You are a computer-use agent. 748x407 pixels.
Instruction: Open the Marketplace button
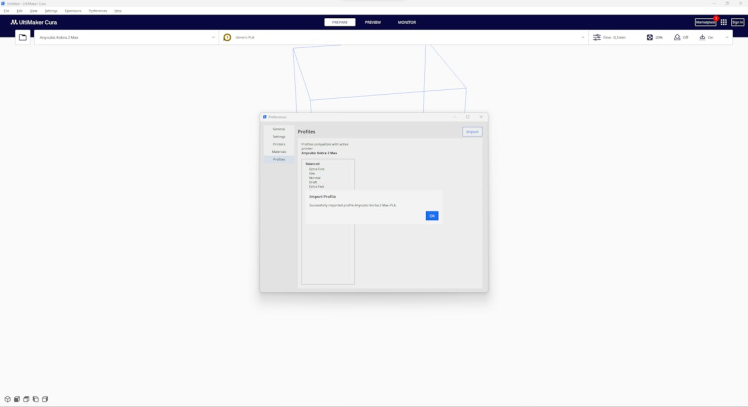pyautogui.click(x=705, y=22)
